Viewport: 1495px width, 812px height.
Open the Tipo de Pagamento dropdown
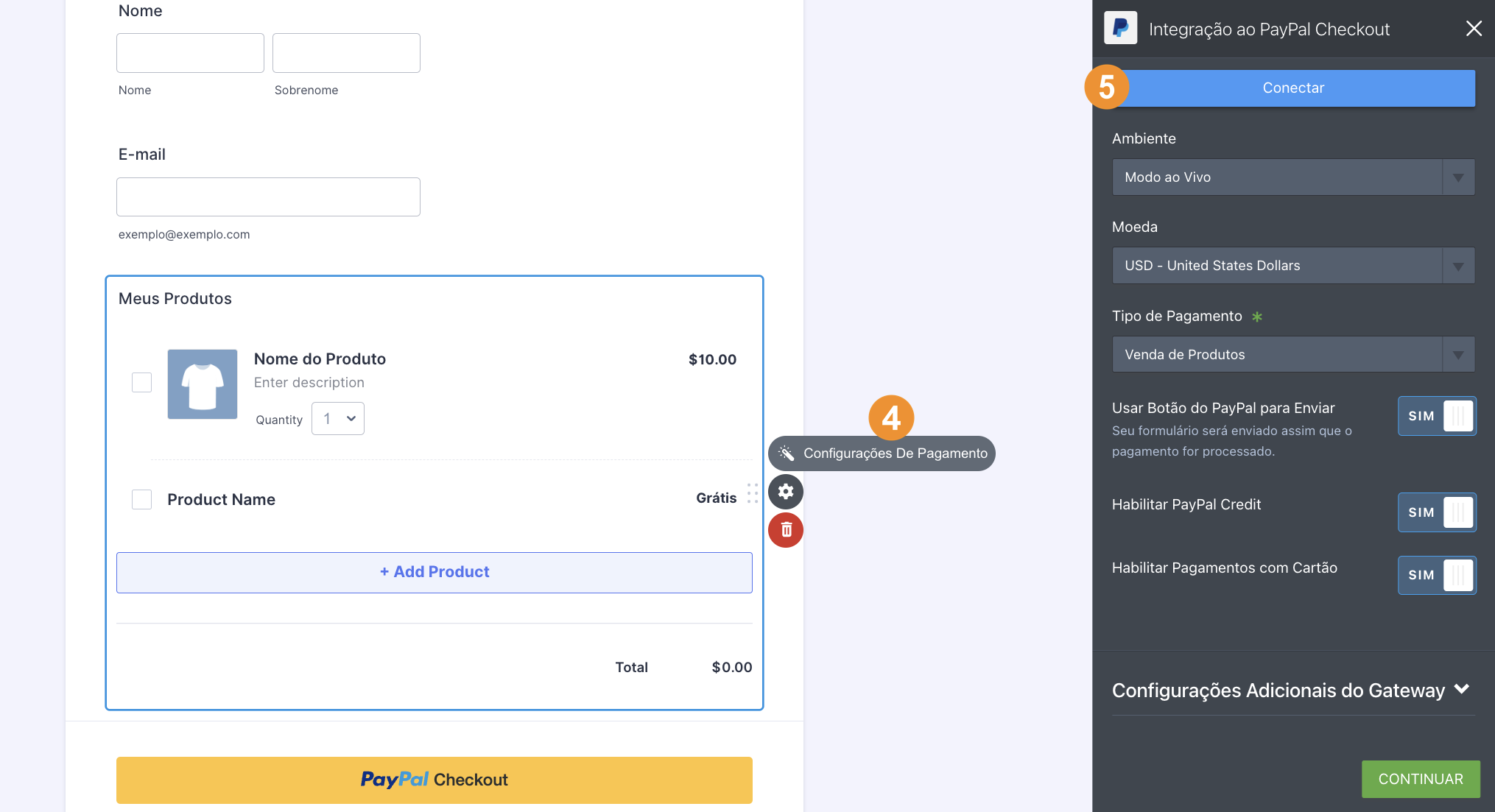pyautogui.click(x=1293, y=355)
